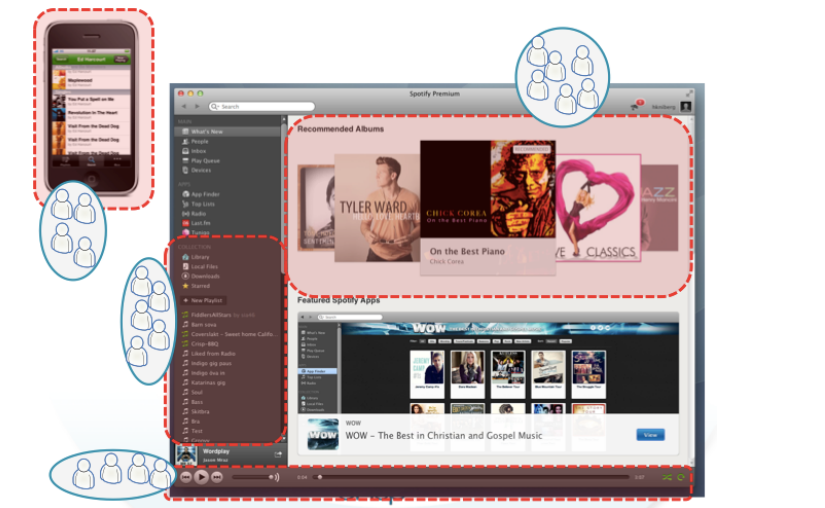The height and width of the screenshot is (508, 825).
Task: Skip to the next track
Action: 217,478
